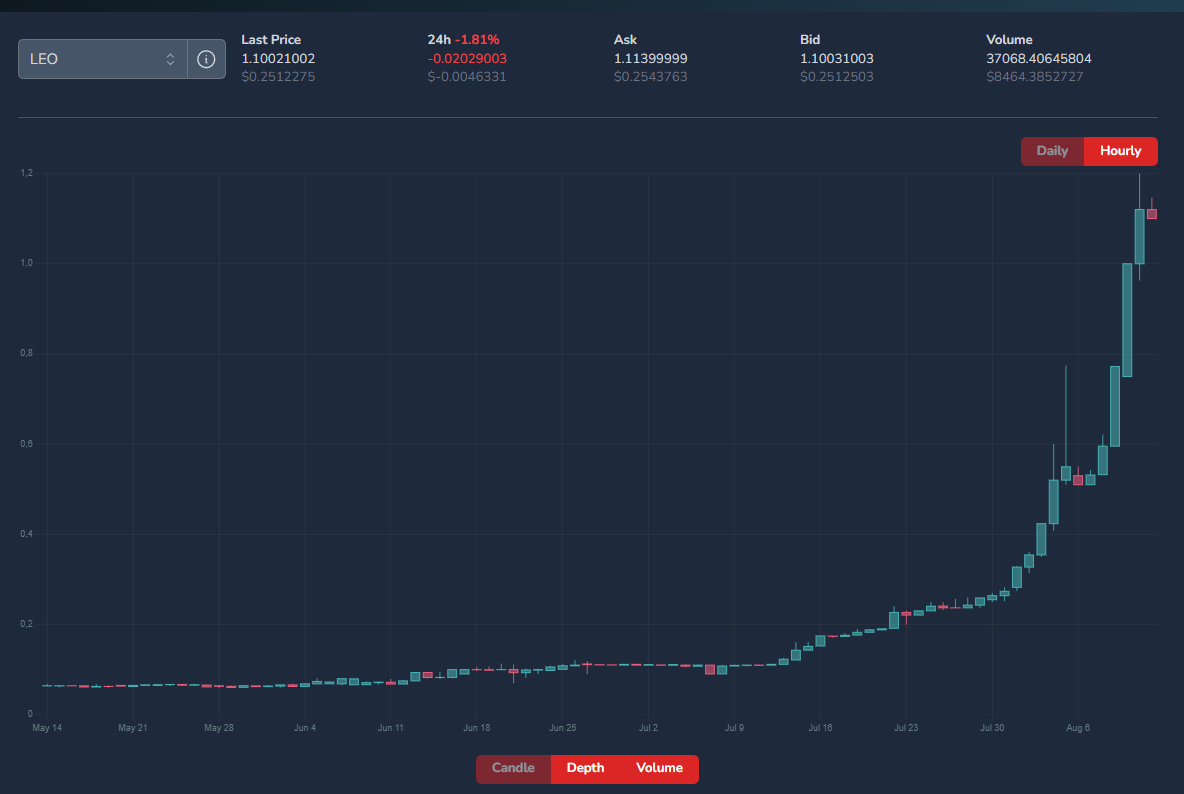Click the bid dollar value $0.2512503
The image size is (1184, 794).
(837, 76)
